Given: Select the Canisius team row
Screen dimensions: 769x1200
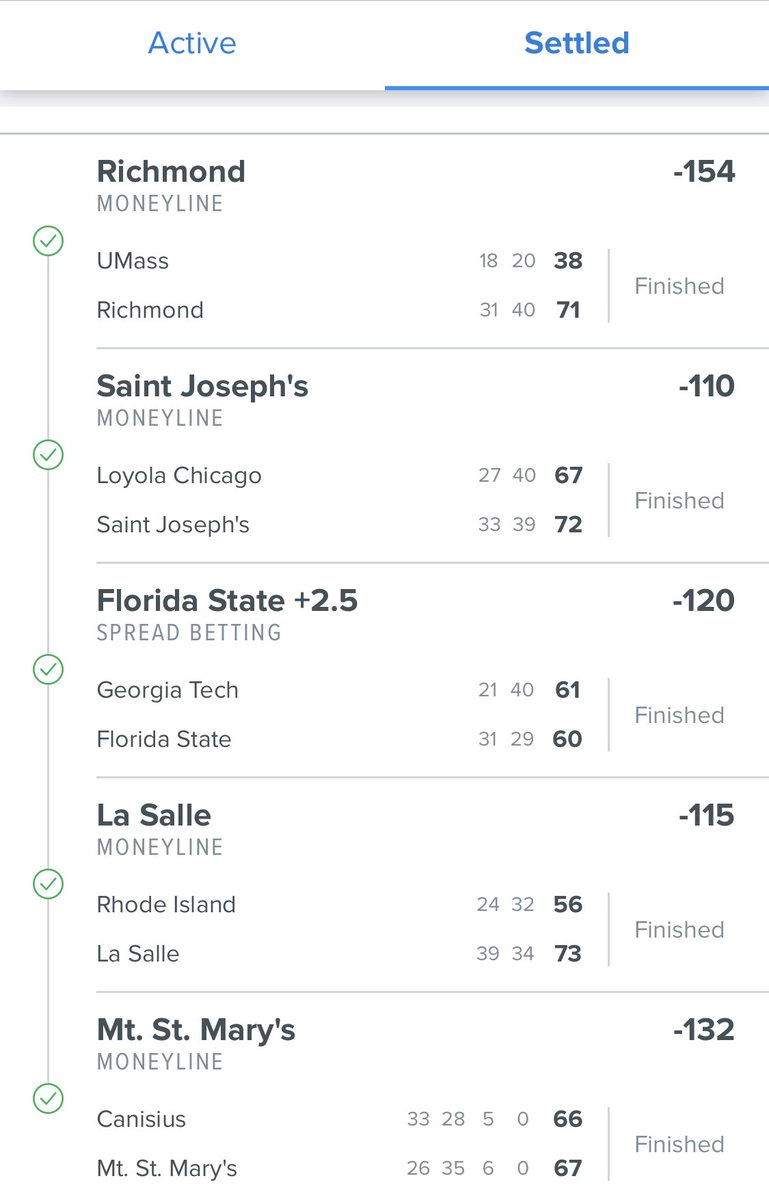Looking at the screenshot, I should click(141, 1119).
